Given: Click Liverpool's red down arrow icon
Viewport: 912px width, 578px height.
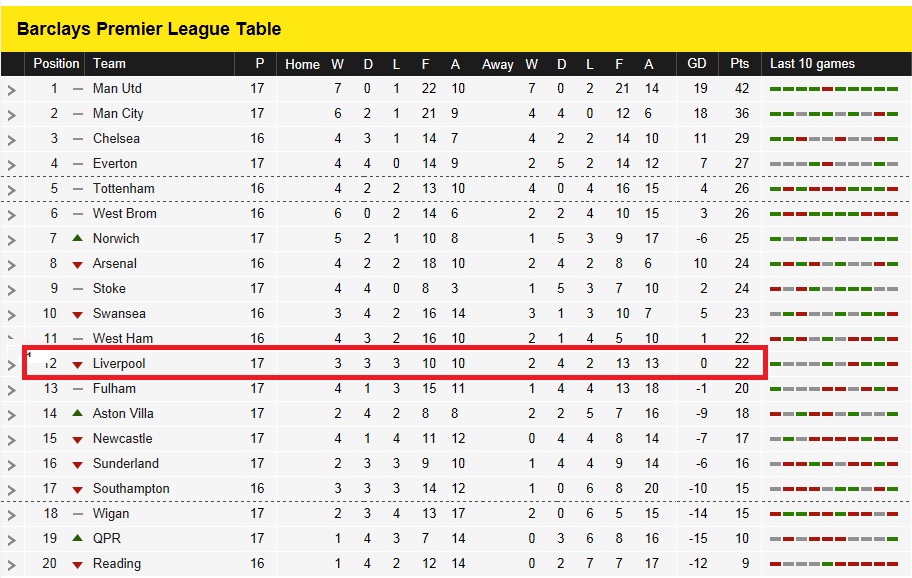Looking at the screenshot, I should 77,365.
